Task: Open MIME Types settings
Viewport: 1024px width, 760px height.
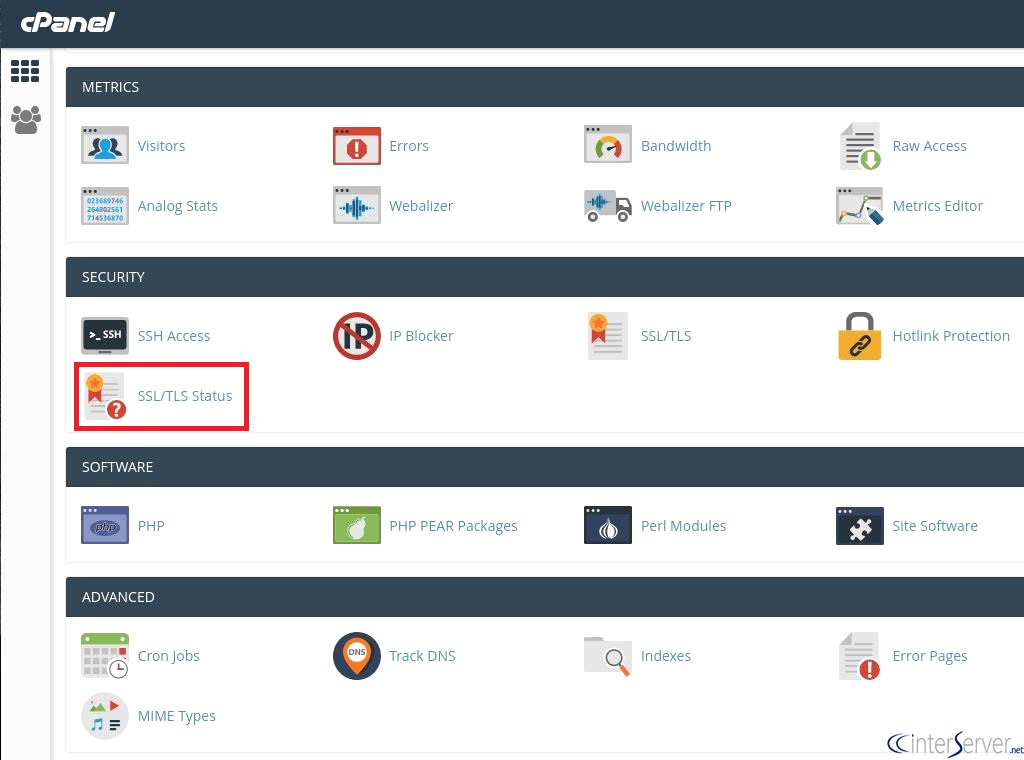Action: click(105, 715)
